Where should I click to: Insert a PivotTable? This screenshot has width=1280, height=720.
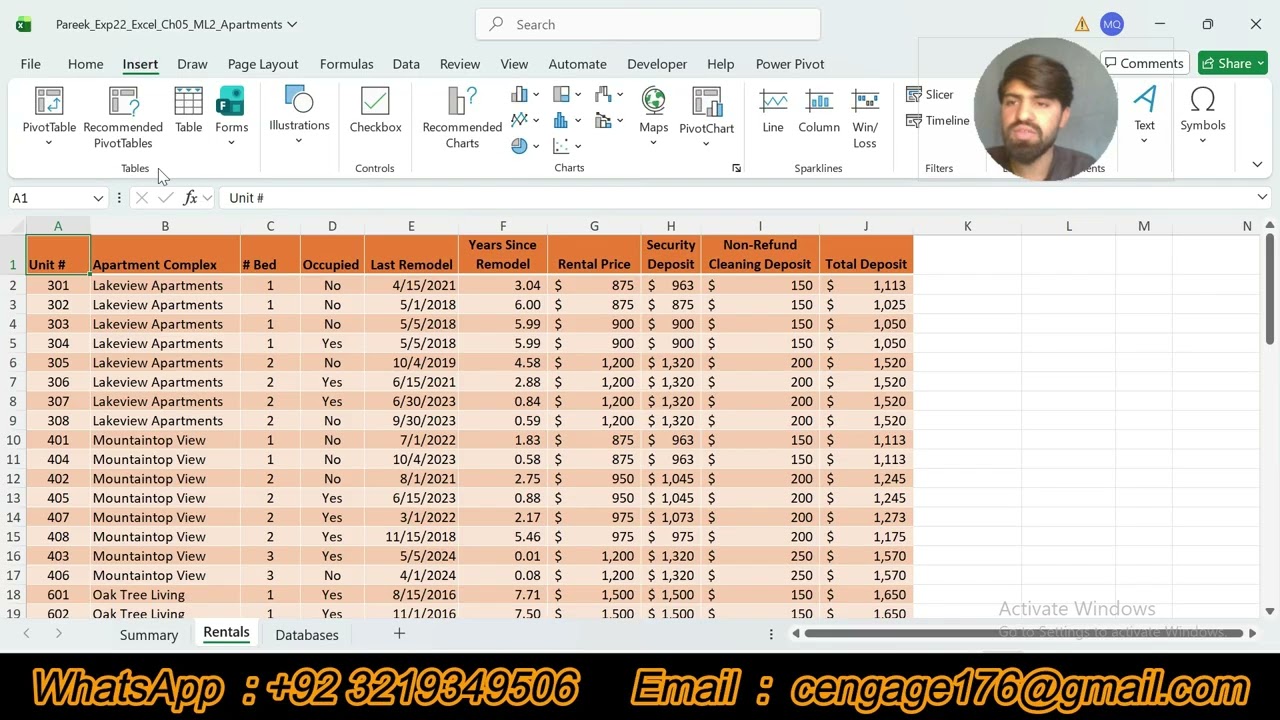pyautogui.click(x=49, y=117)
